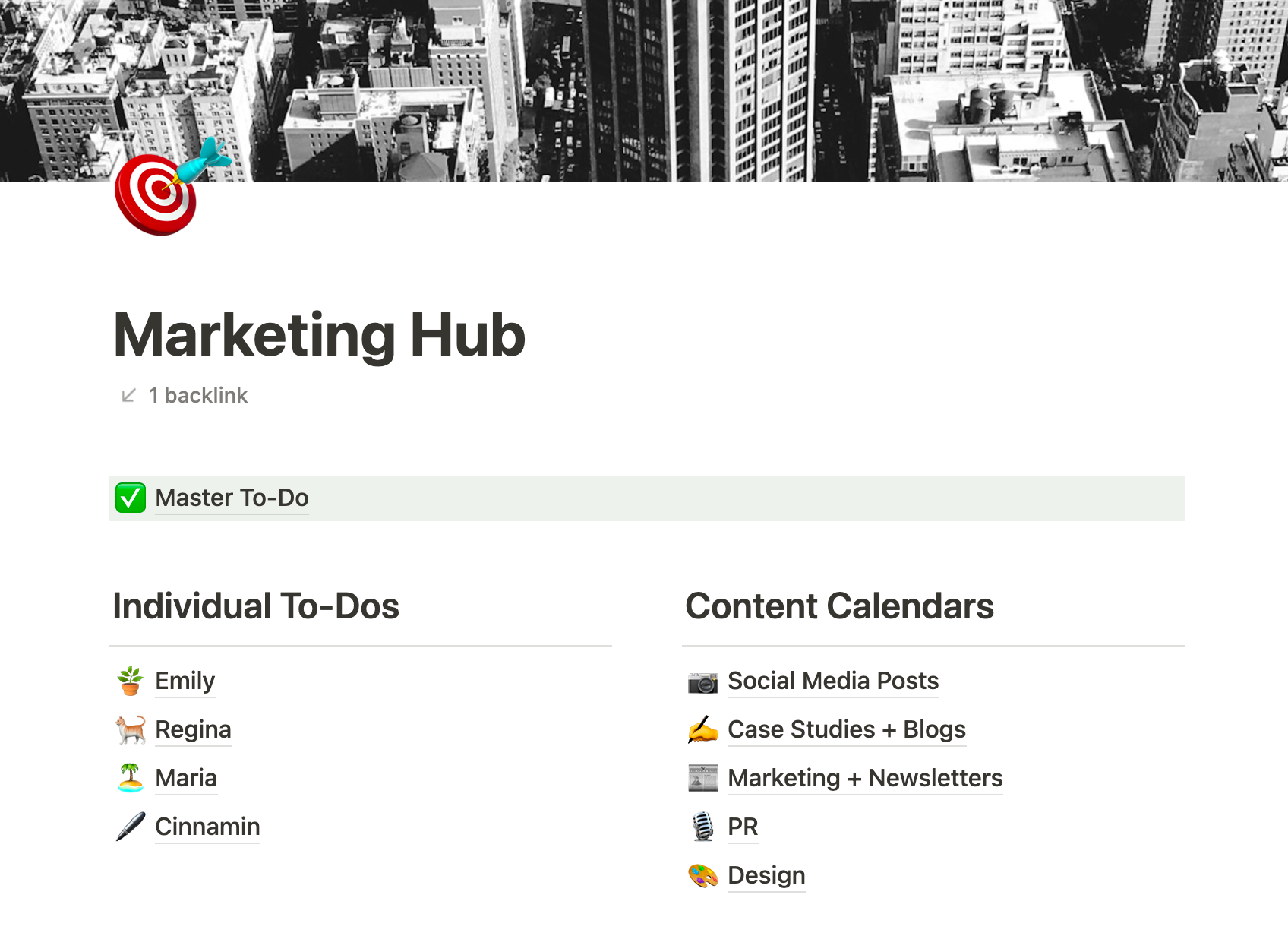Image resolution: width=1288 pixels, height=936 pixels.
Task: Click the writing hand icon for Case Studies
Action: pyautogui.click(x=703, y=729)
